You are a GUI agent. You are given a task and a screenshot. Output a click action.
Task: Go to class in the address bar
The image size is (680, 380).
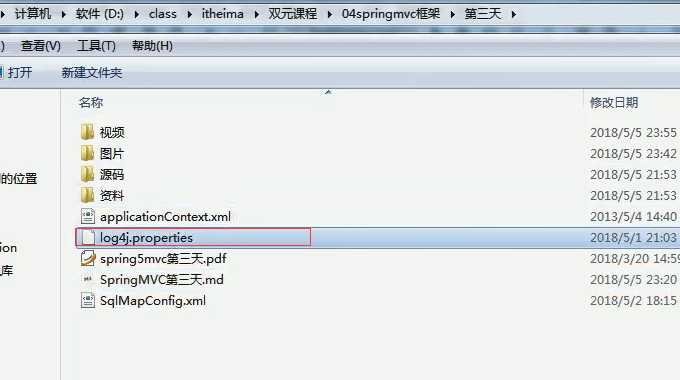(x=163, y=14)
